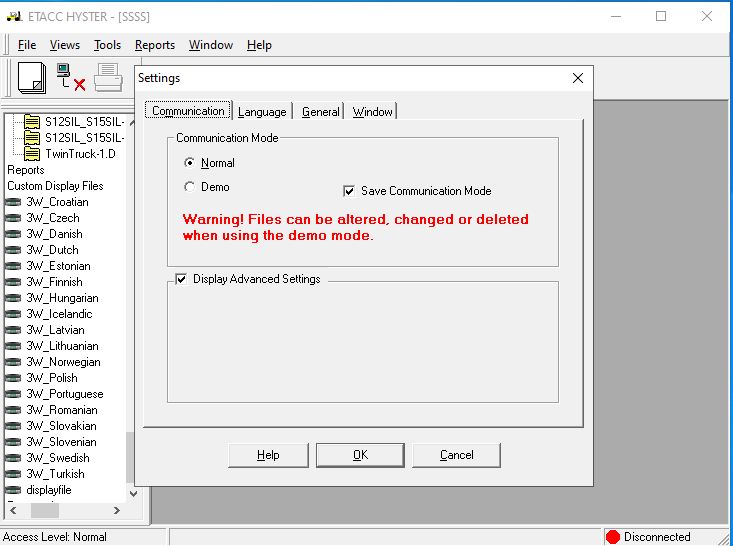Image resolution: width=733 pixels, height=546 pixels.
Task: Click the Disconnected status text
Action: point(657,537)
